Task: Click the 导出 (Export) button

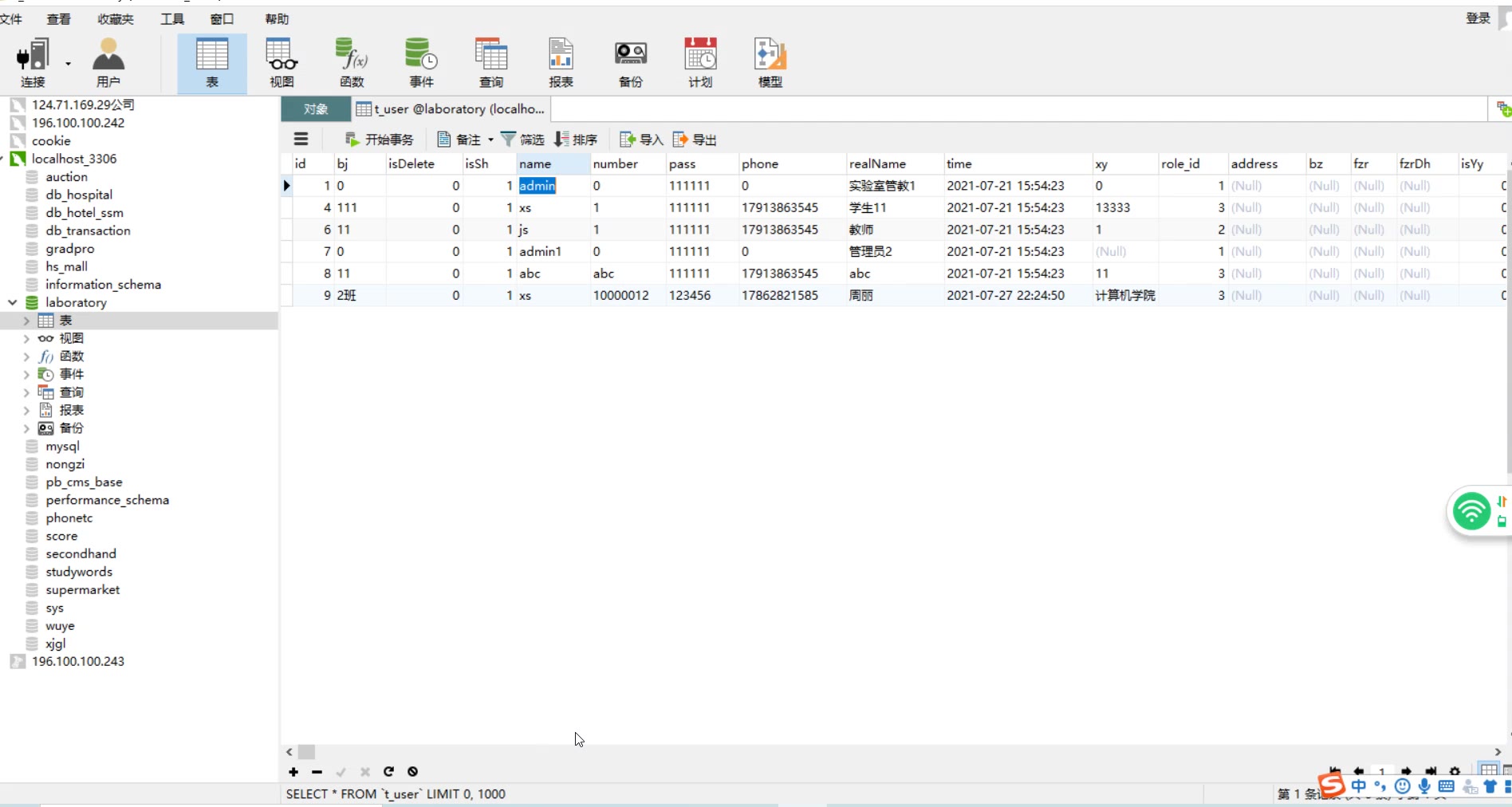Action: [x=695, y=140]
